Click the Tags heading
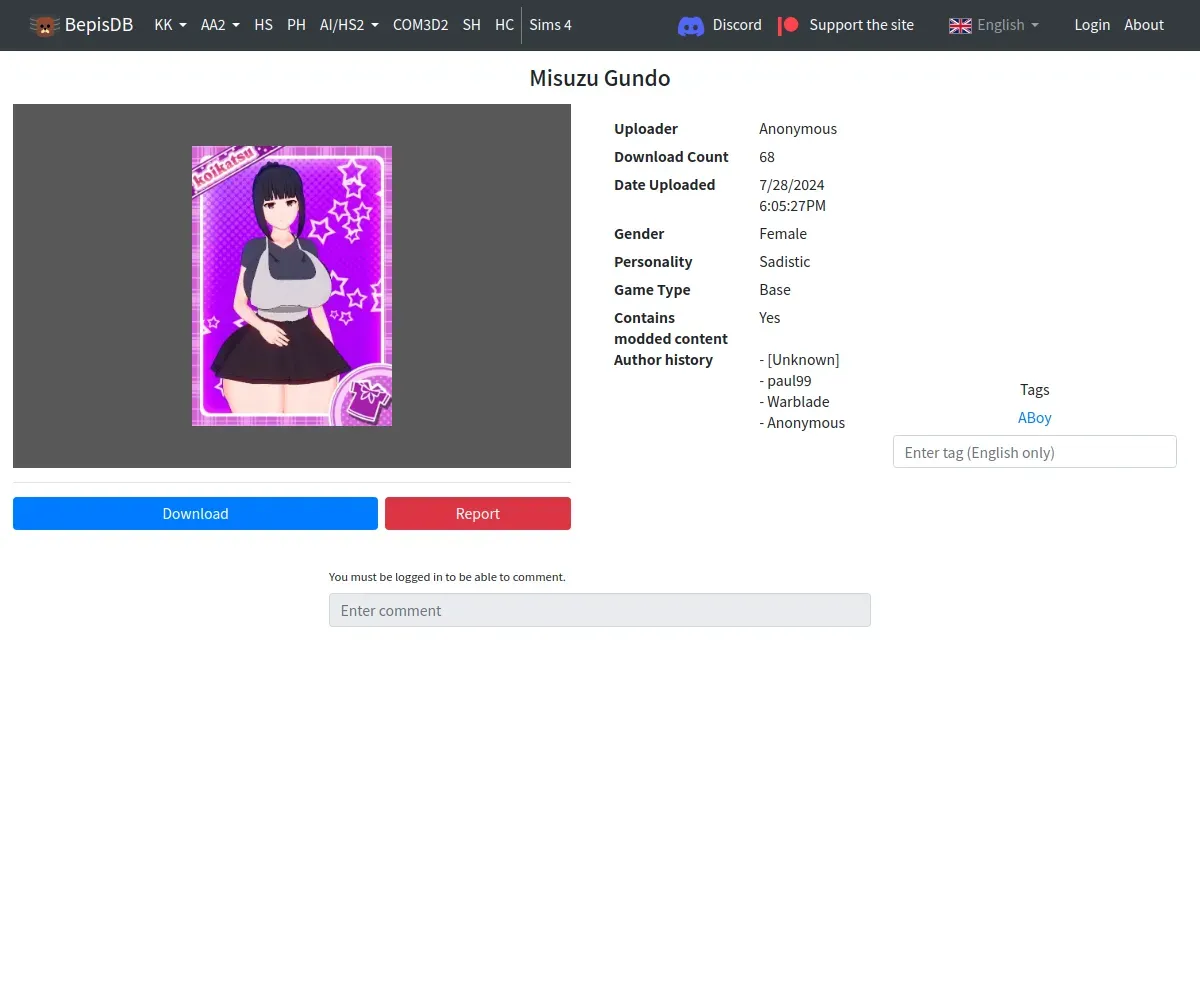 coord(1035,390)
